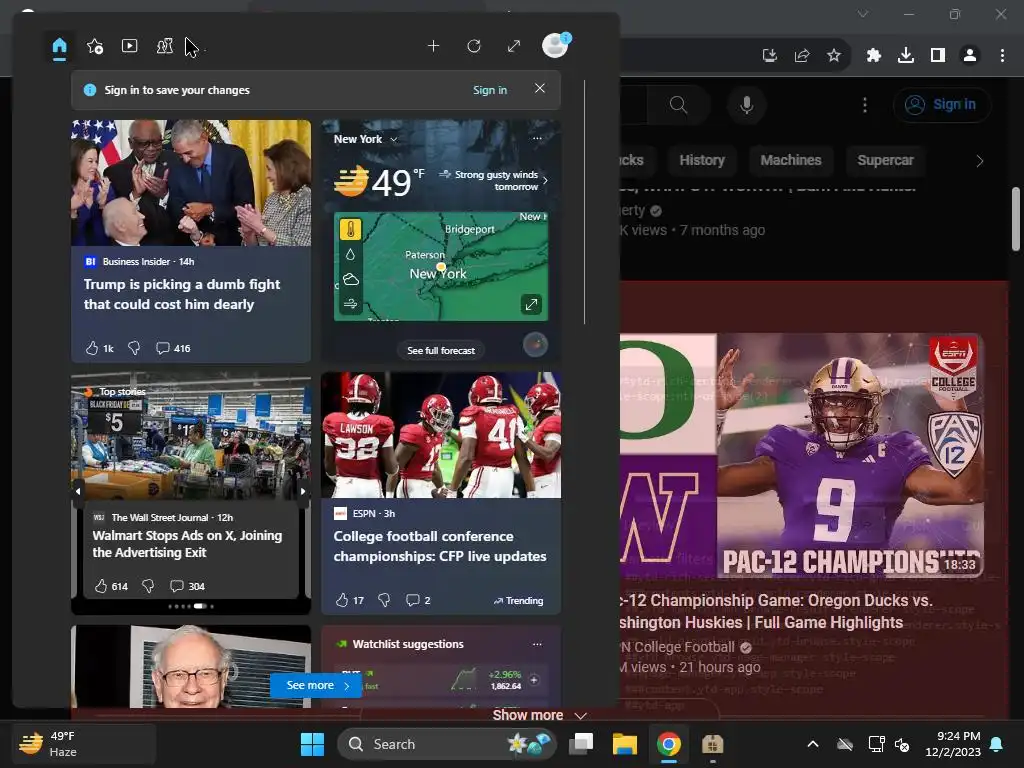Click YouTube search magnifier button
The width and height of the screenshot is (1024, 768).
click(679, 104)
